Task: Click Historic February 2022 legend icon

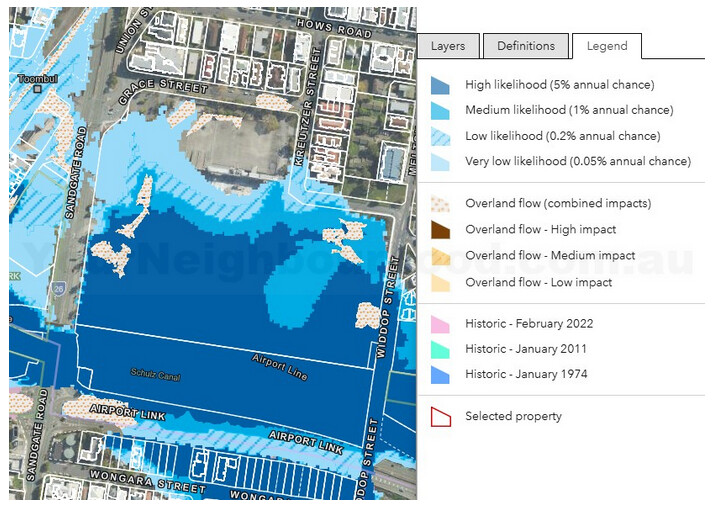Action: pos(440,324)
